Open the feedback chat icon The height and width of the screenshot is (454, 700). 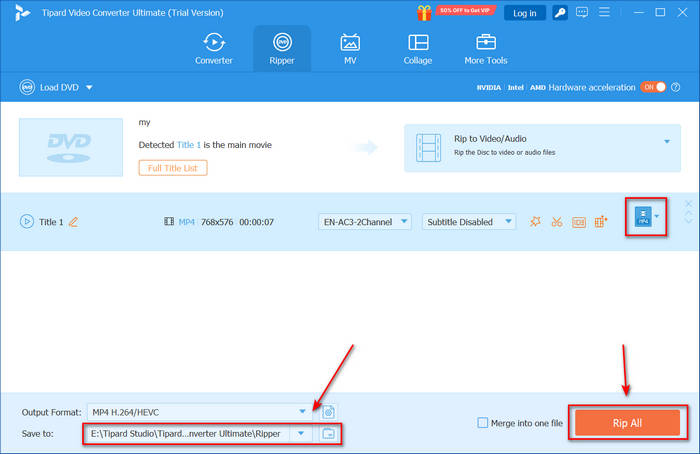582,12
